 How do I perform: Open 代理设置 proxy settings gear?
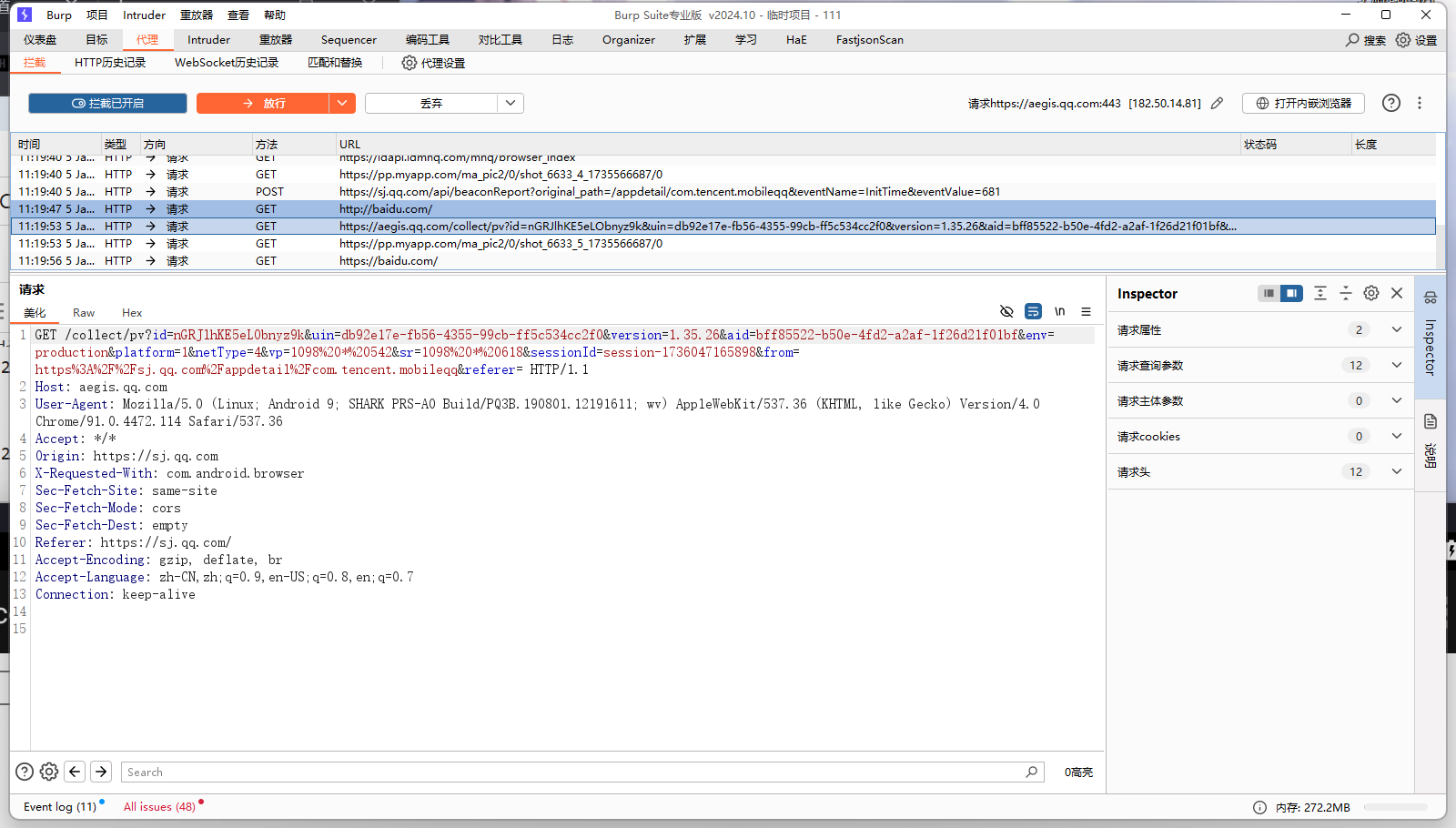tap(409, 63)
